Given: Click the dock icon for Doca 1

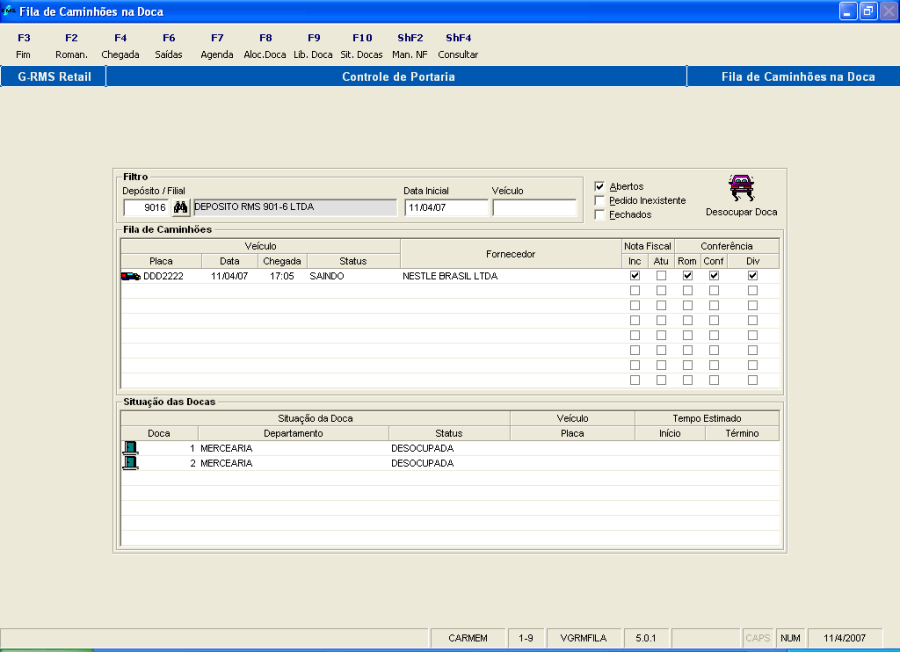Looking at the screenshot, I should point(131,448).
